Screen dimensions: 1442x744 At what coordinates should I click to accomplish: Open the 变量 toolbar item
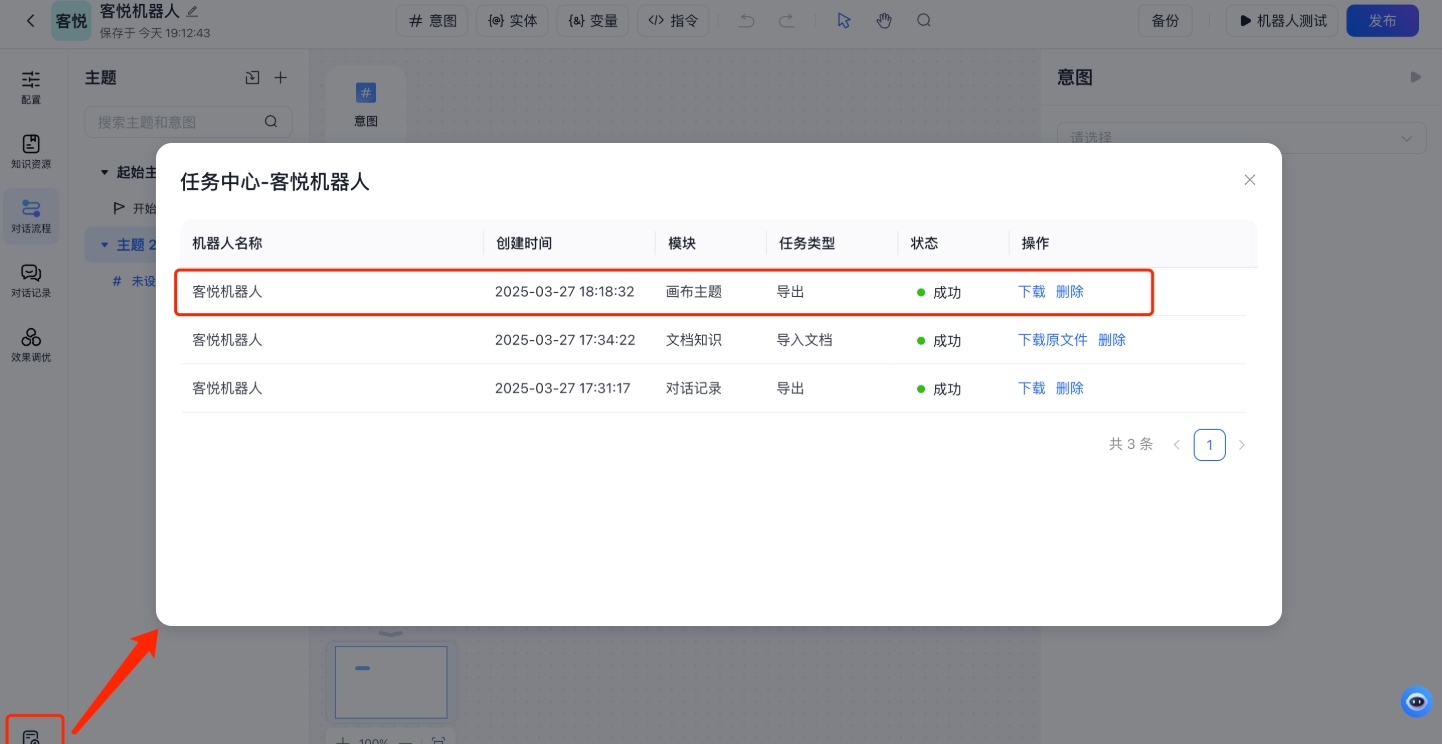tap(592, 20)
